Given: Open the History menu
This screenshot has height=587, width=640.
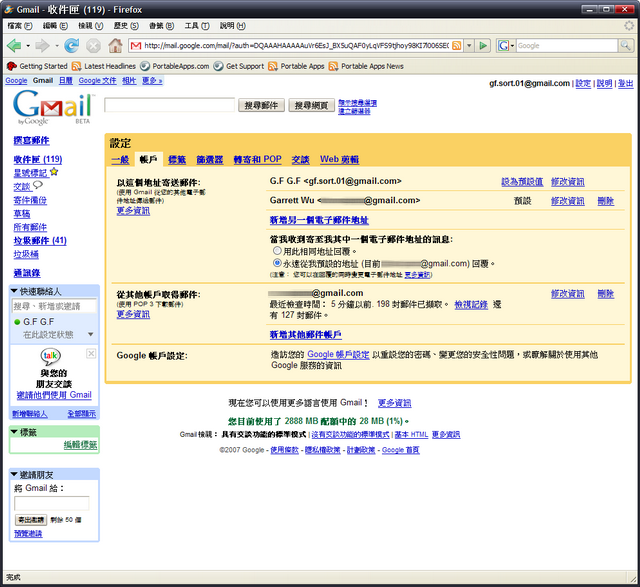Looking at the screenshot, I should (x=126, y=26).
